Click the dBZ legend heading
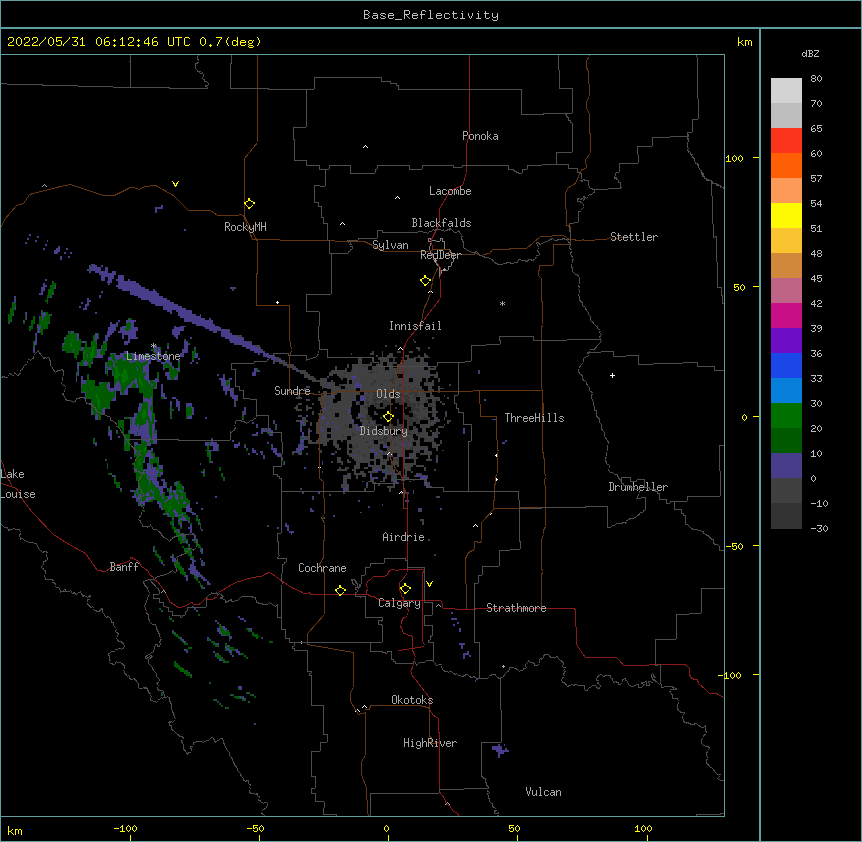Image resolution: width=862 pixels, height=842 pixels. coord(810,53)
